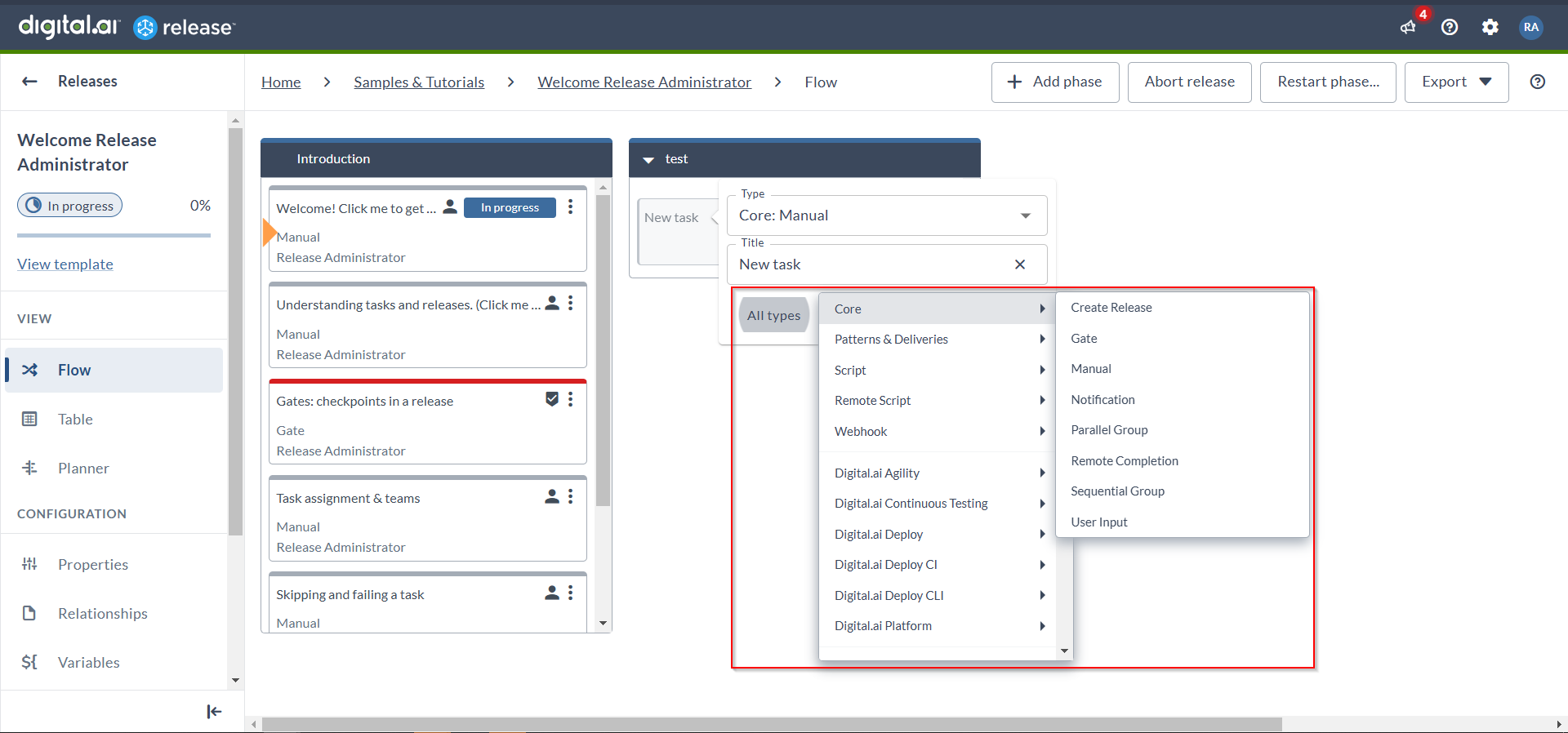Open options menu for Welcome task
The height and width of the screenshot is (733, 1568).
pyautogui.click(x=571, y=207)
